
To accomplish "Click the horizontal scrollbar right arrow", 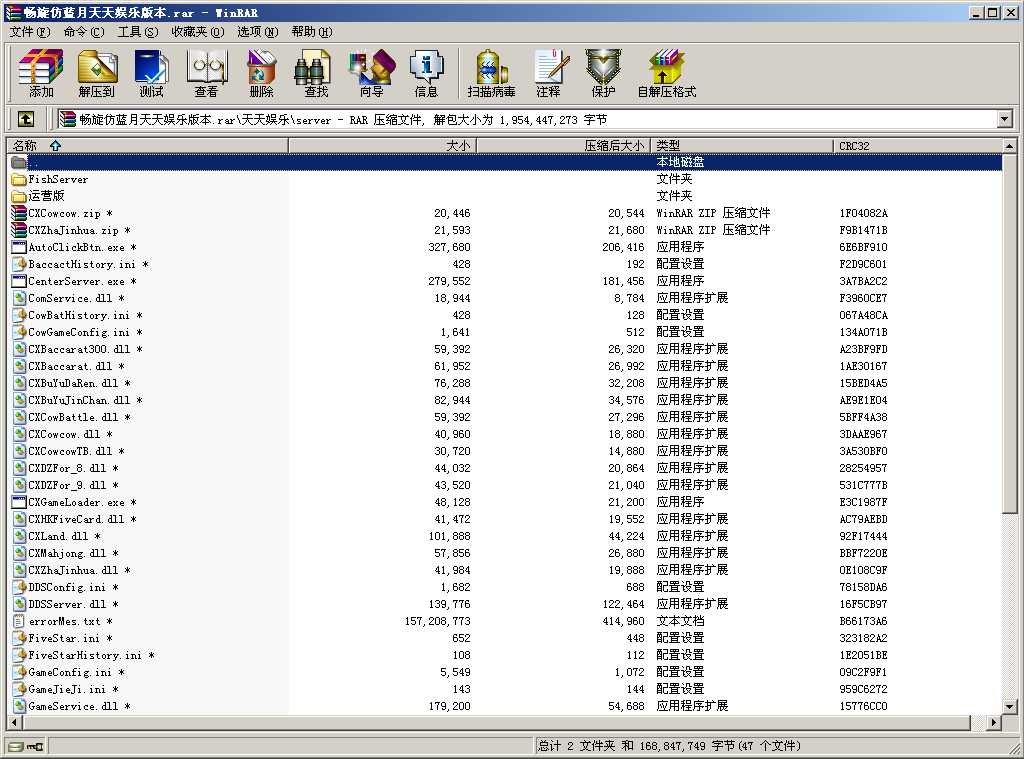I will point(994,722).
